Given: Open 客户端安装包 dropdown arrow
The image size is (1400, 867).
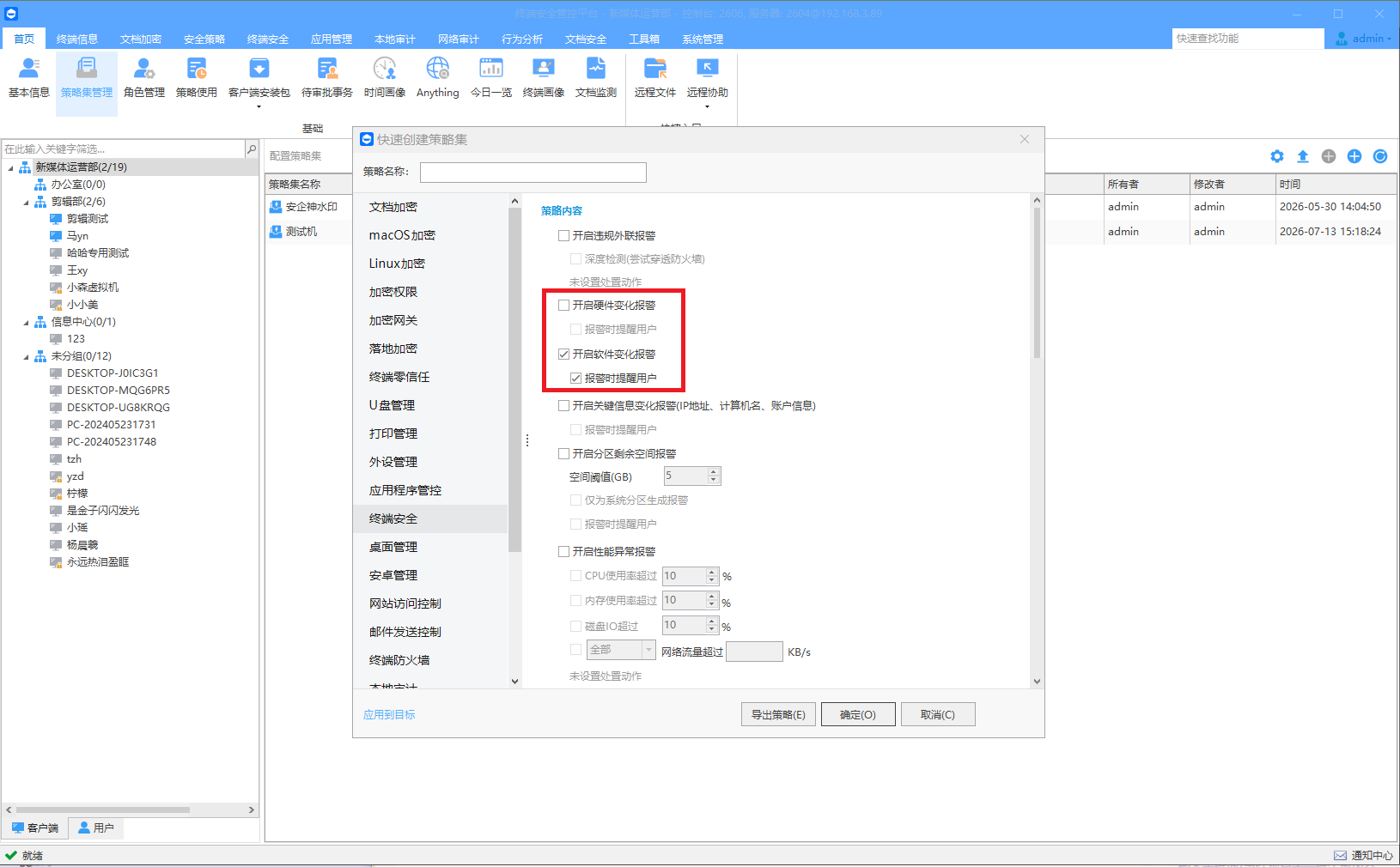Looking at the screenshot, I should click(259, 107).
